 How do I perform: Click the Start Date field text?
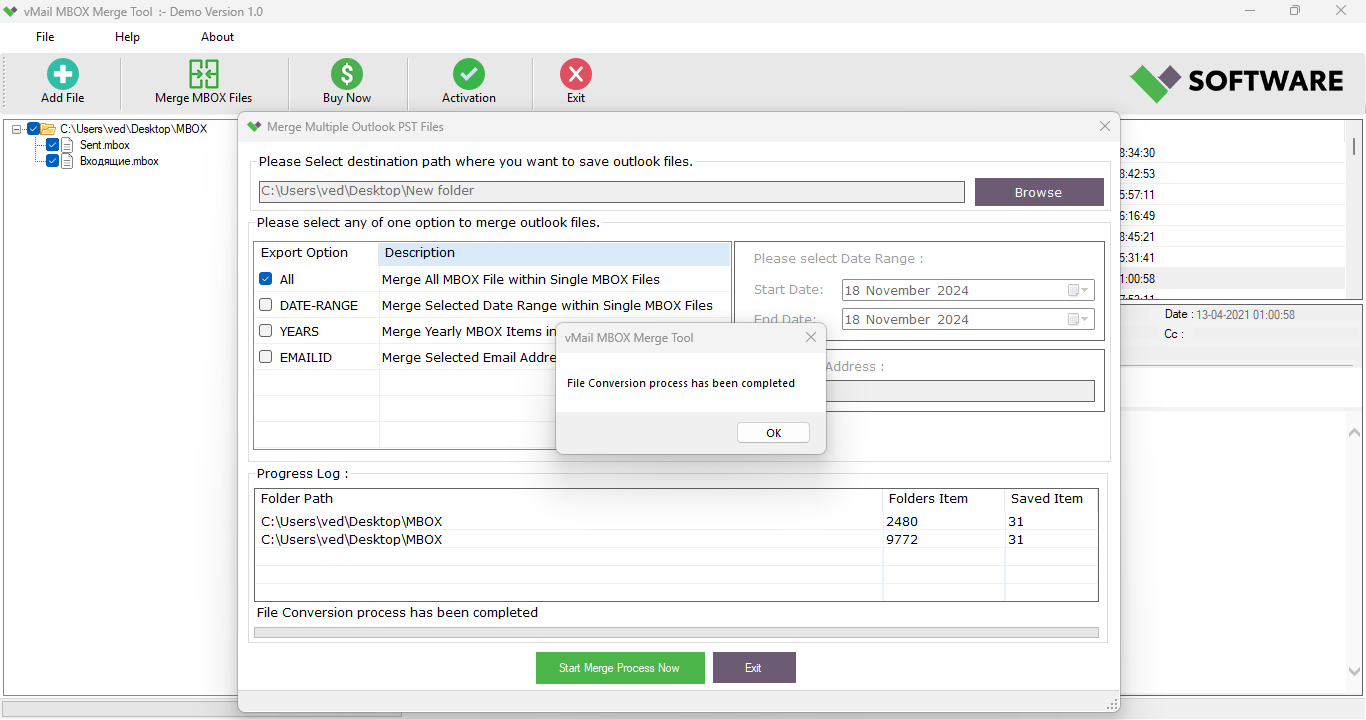[906, 291]
